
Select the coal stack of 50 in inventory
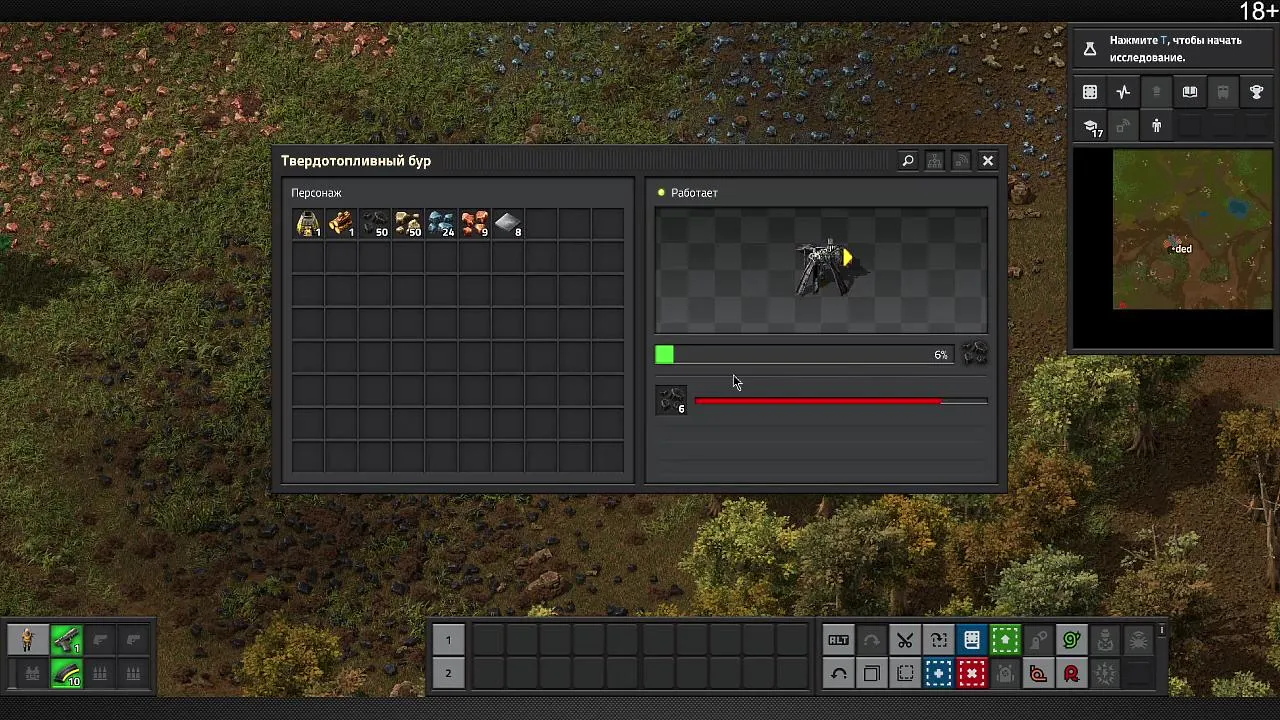(375, 224)
